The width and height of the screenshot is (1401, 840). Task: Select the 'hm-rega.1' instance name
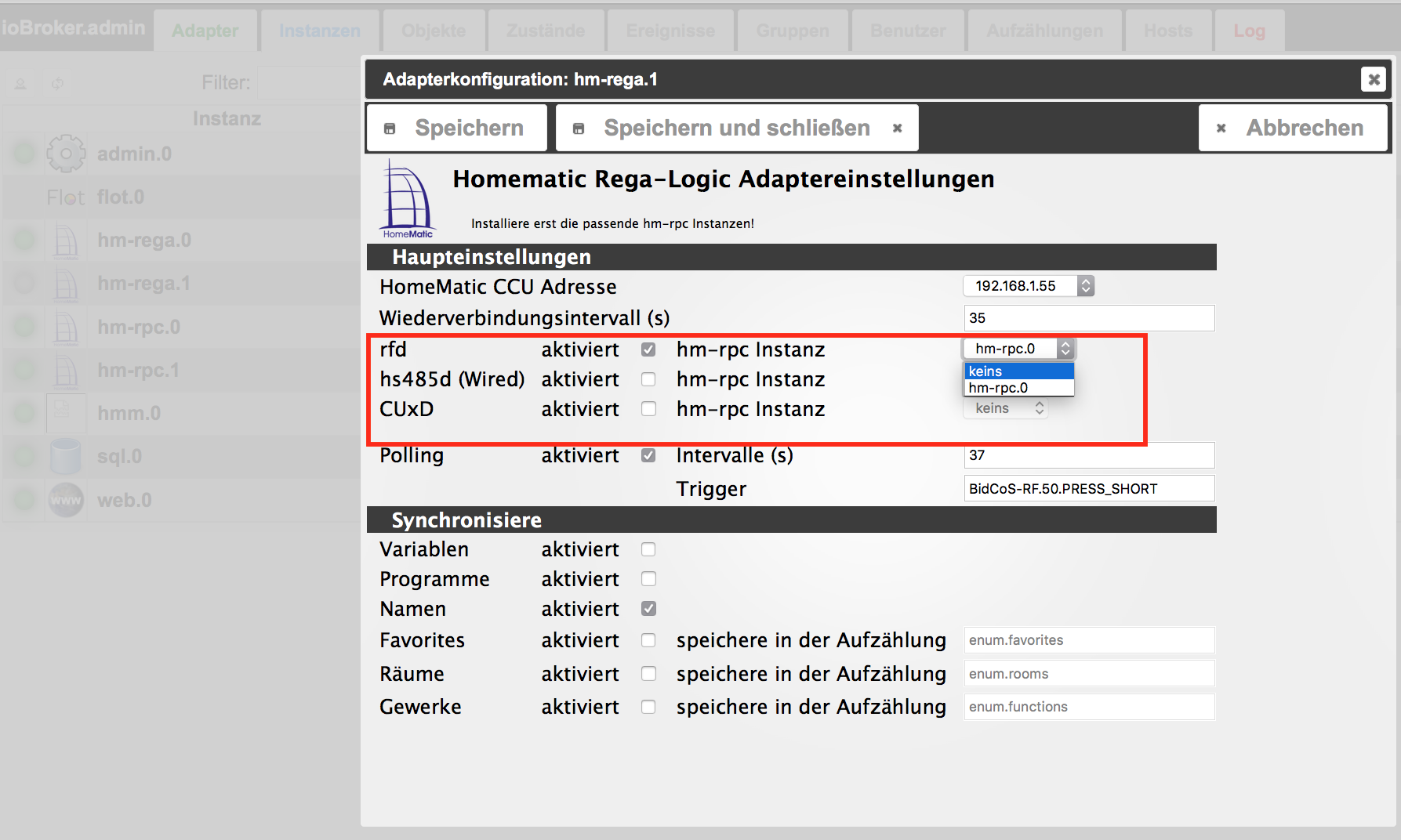click(x=143, y=284)
